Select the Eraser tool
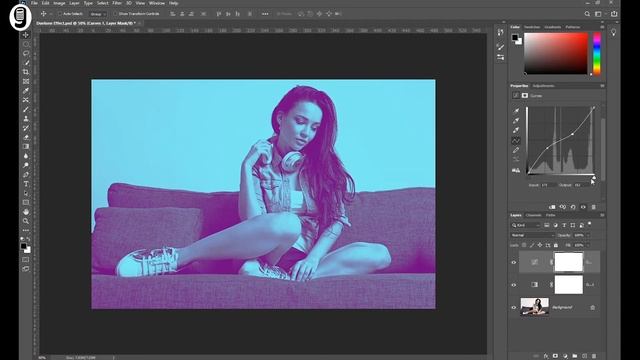The height and width of the screenshot is (360, 640). [x=26, y=137]
